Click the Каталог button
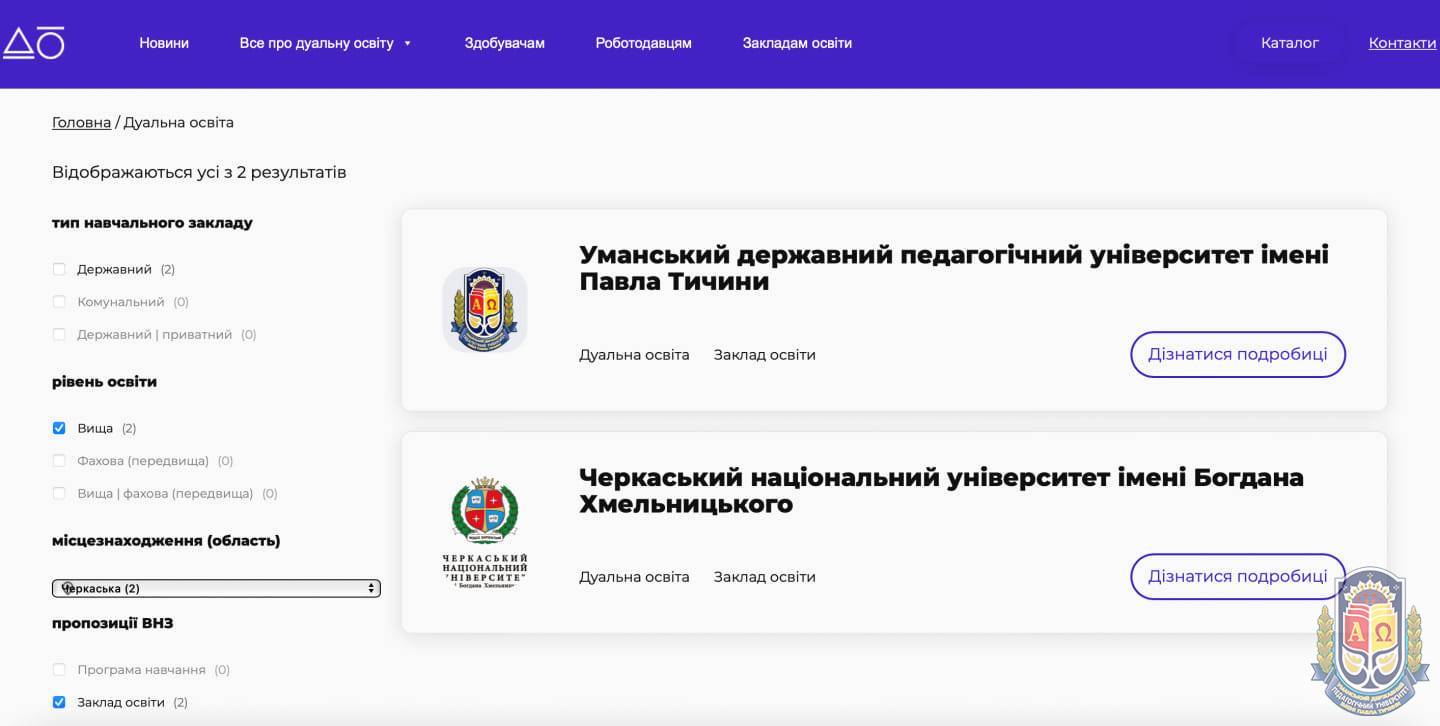Viewport: 1440px width, 726px height. [x=1289, y=43]
